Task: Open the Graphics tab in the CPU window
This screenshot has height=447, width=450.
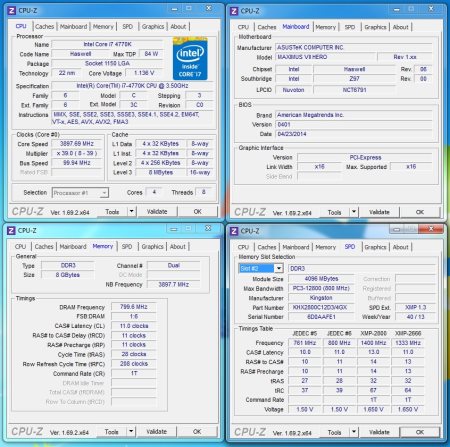Action: (x=153, y=26)
